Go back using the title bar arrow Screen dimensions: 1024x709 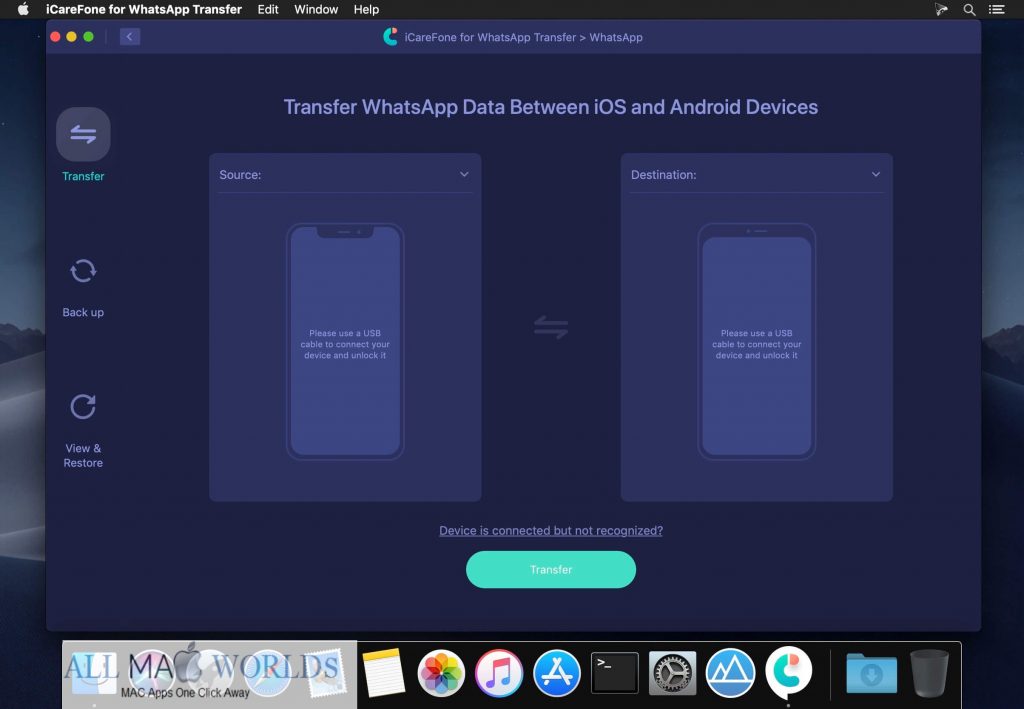coord(129,37)
